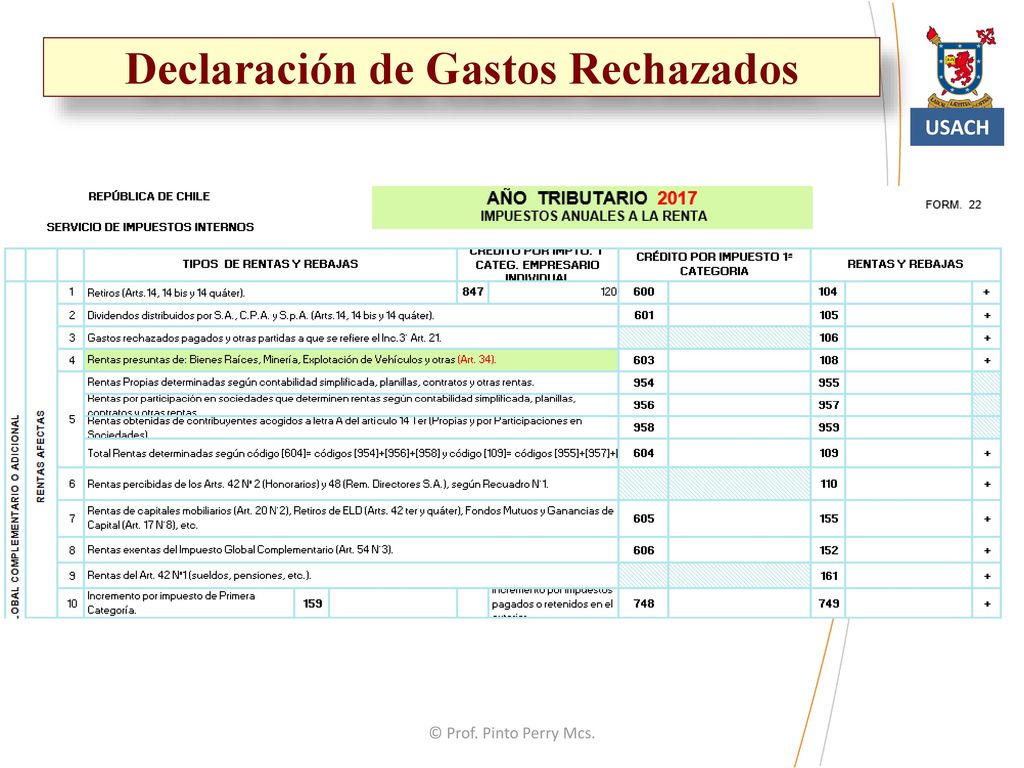Click the input field next to code 601

coord(739,315)
